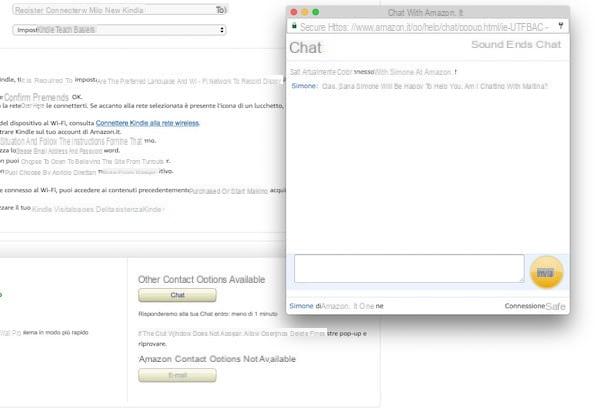This screenshot has height=414, width=610.
Task: Click the 'Connessione Safe' status text
Action: point(535,306)
